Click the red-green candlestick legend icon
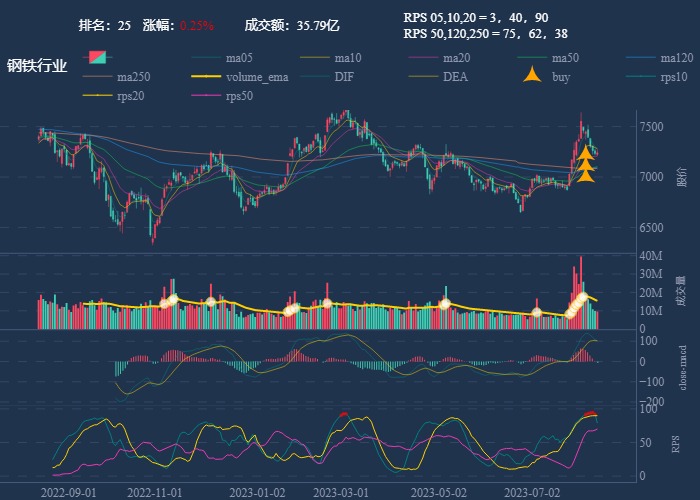The height and width of the screenshot is (500, 700). (98, 57)
